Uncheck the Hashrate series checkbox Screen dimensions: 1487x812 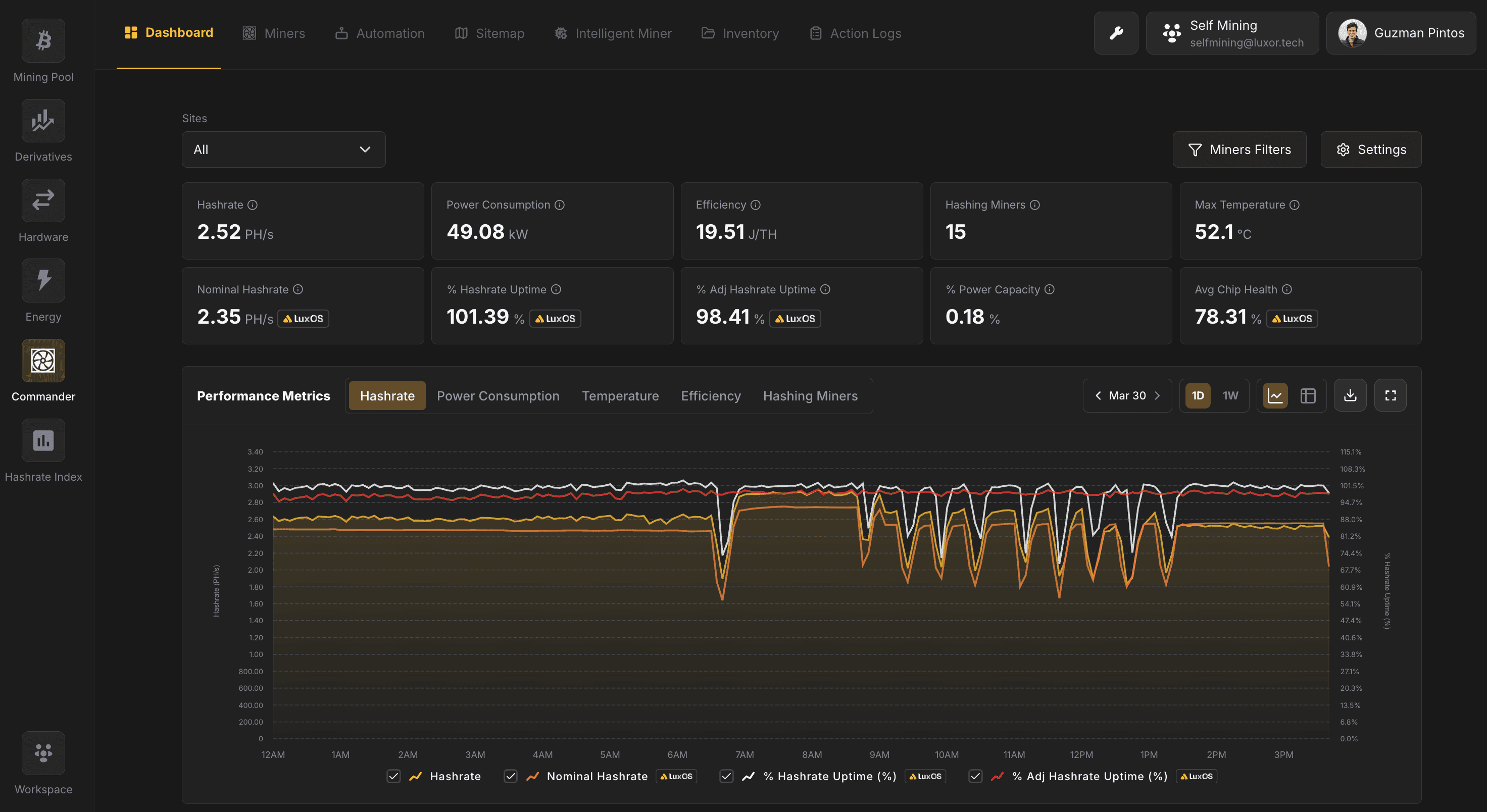(x=393, y=776)
